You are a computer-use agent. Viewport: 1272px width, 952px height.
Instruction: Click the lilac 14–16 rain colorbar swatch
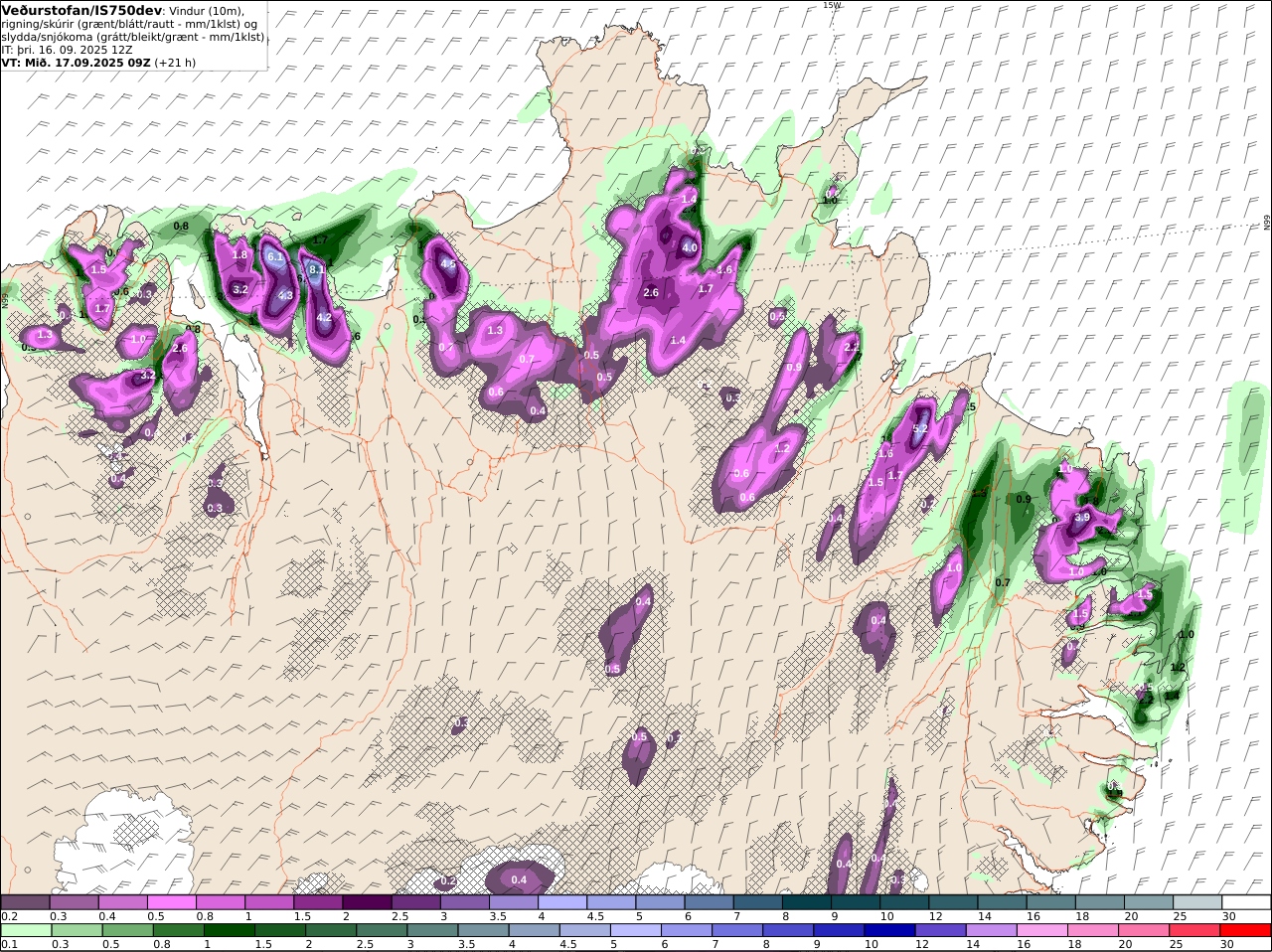[x=991, y=930]
